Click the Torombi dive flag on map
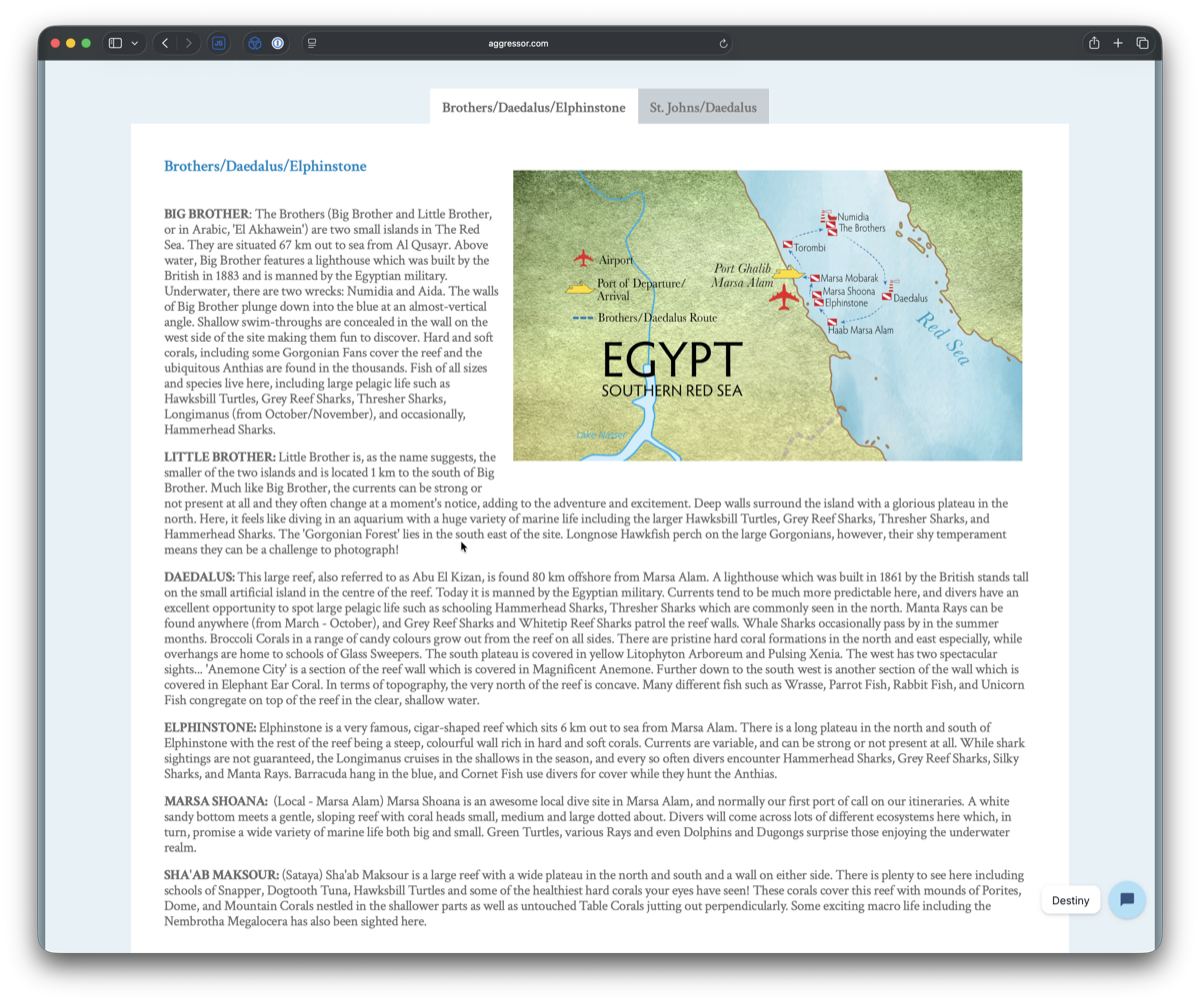1200x1003 pixels. pyautogui.click(x=787, y=246)
